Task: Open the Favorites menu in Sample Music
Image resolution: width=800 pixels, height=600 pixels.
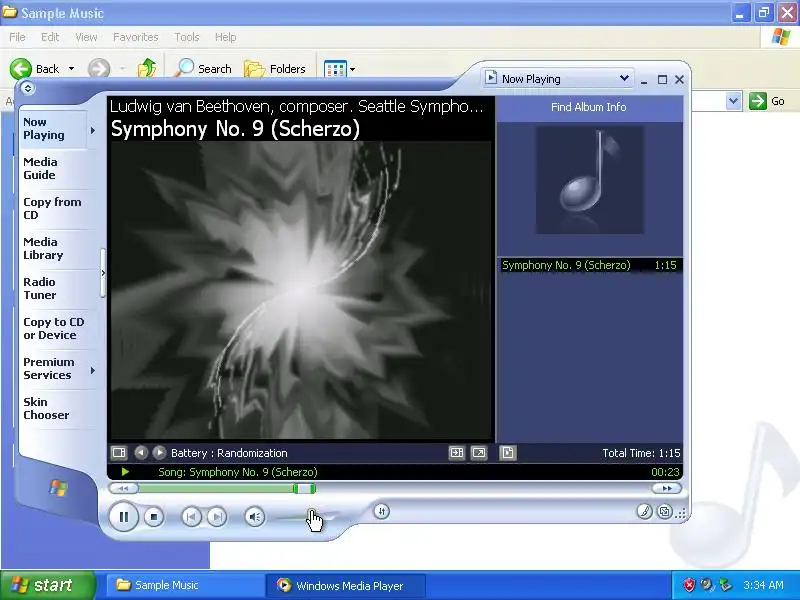Action: 136,37
